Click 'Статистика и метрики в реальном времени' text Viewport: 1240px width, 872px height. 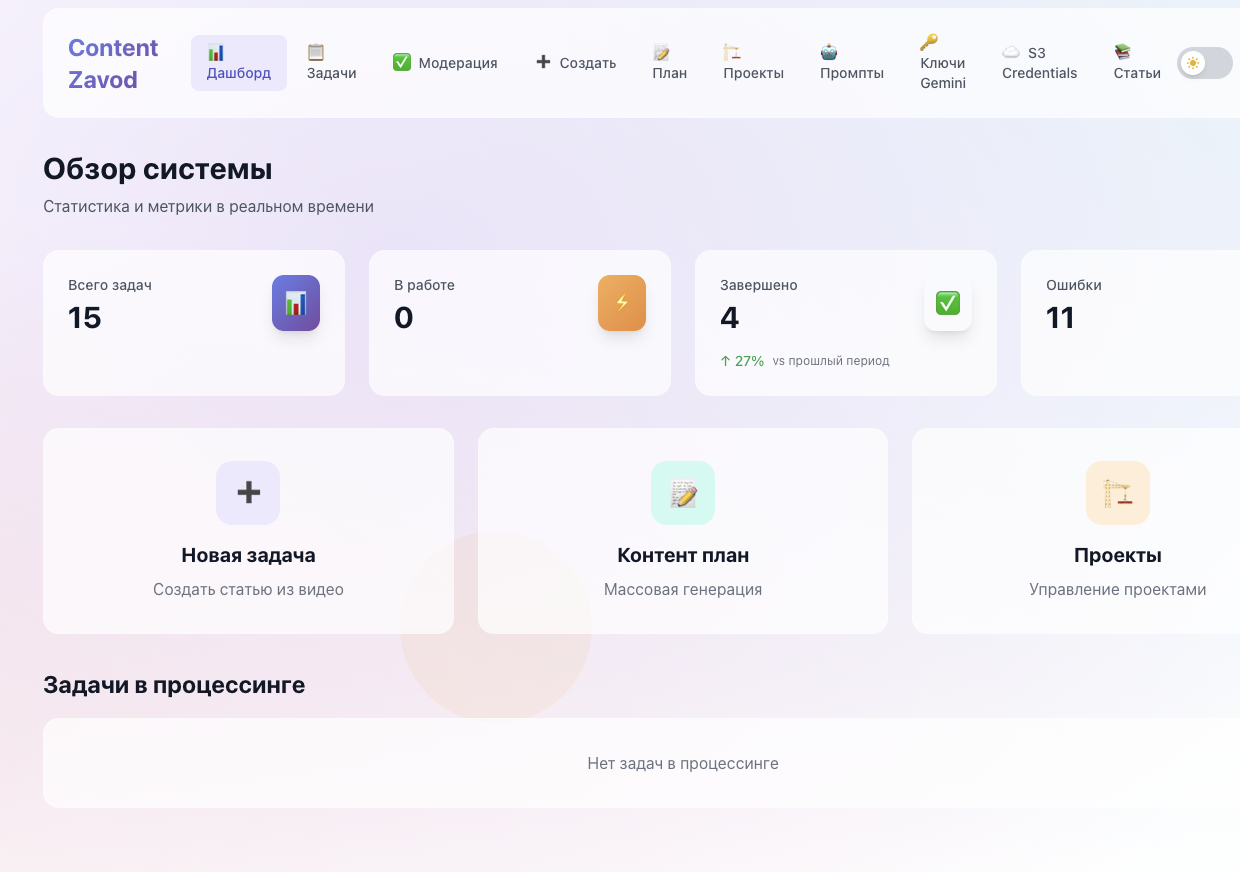pos(208,207)
